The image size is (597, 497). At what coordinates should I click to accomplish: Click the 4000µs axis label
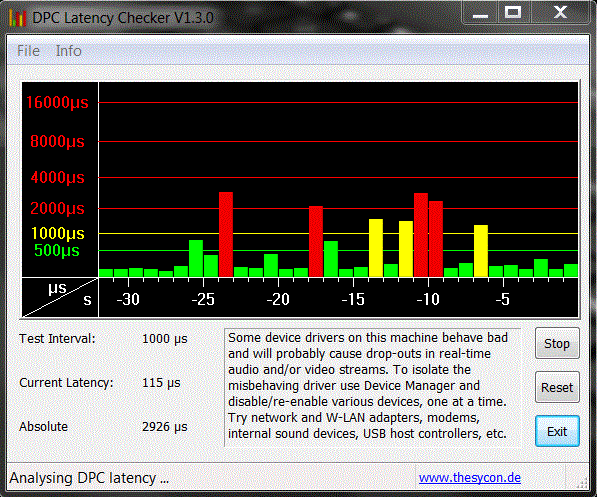coord(57,177)
